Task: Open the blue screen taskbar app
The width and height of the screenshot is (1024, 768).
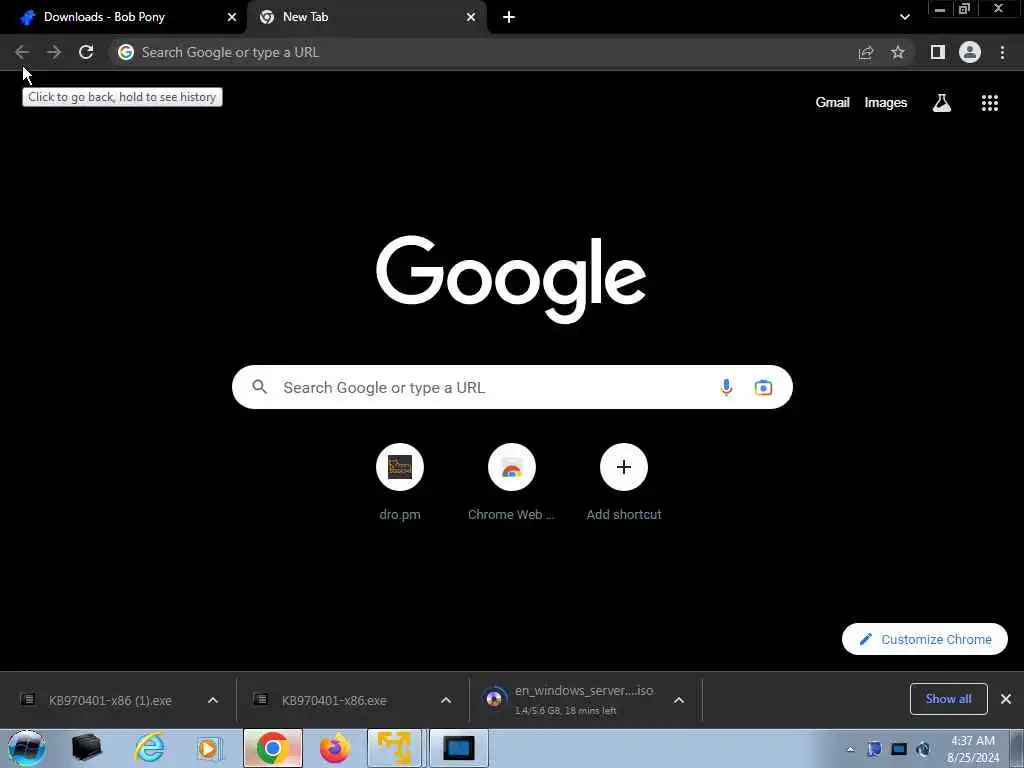Action: 458,748
